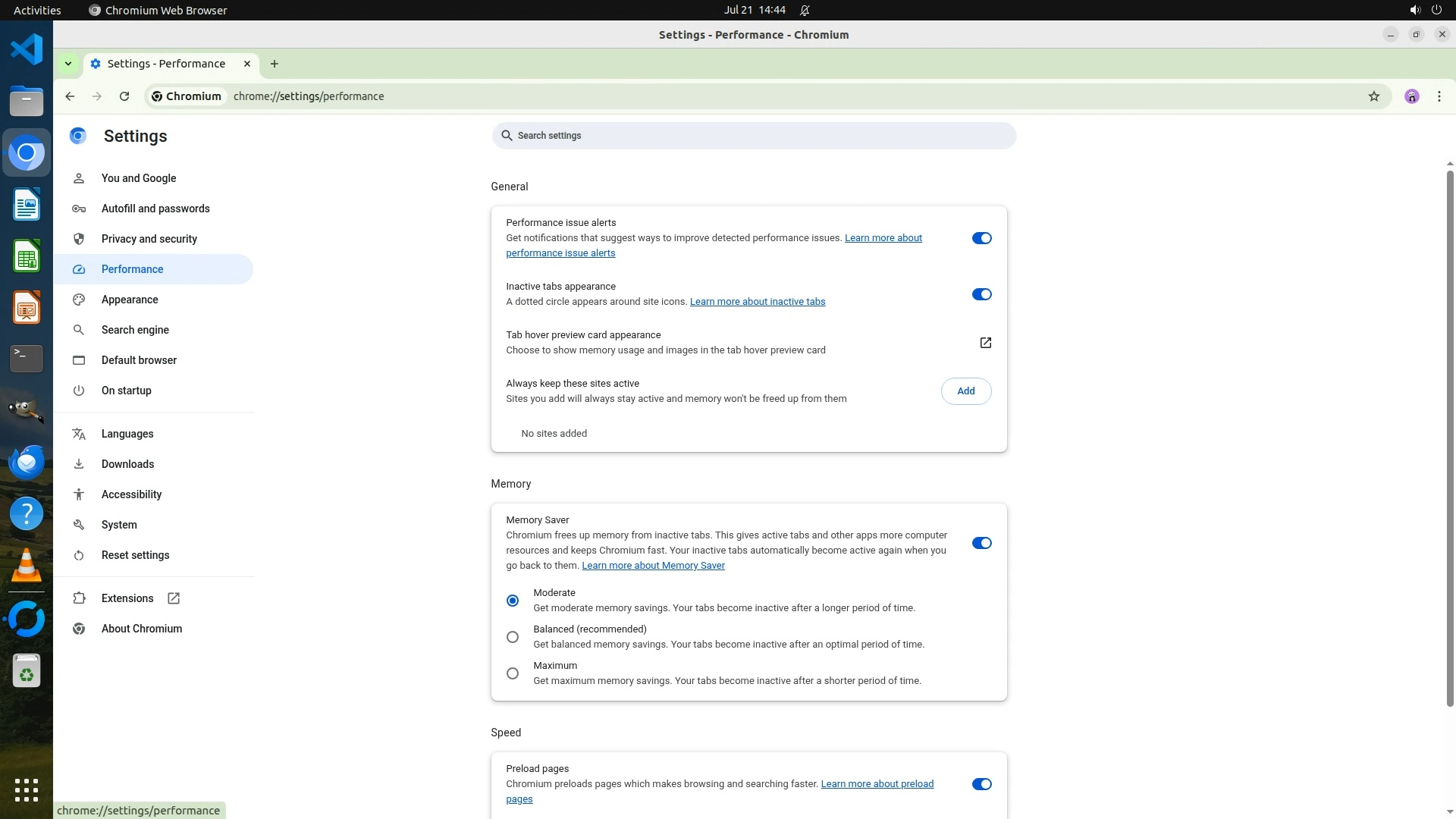1456x819 pixels.
Task: Open Appearance settings section
Action: tap(130, 300)
